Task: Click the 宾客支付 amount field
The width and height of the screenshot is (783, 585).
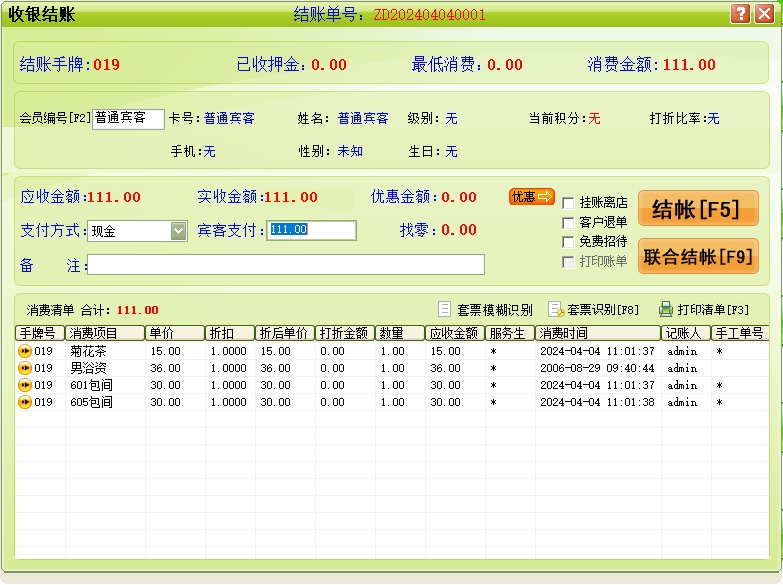Action: [311, 230]
